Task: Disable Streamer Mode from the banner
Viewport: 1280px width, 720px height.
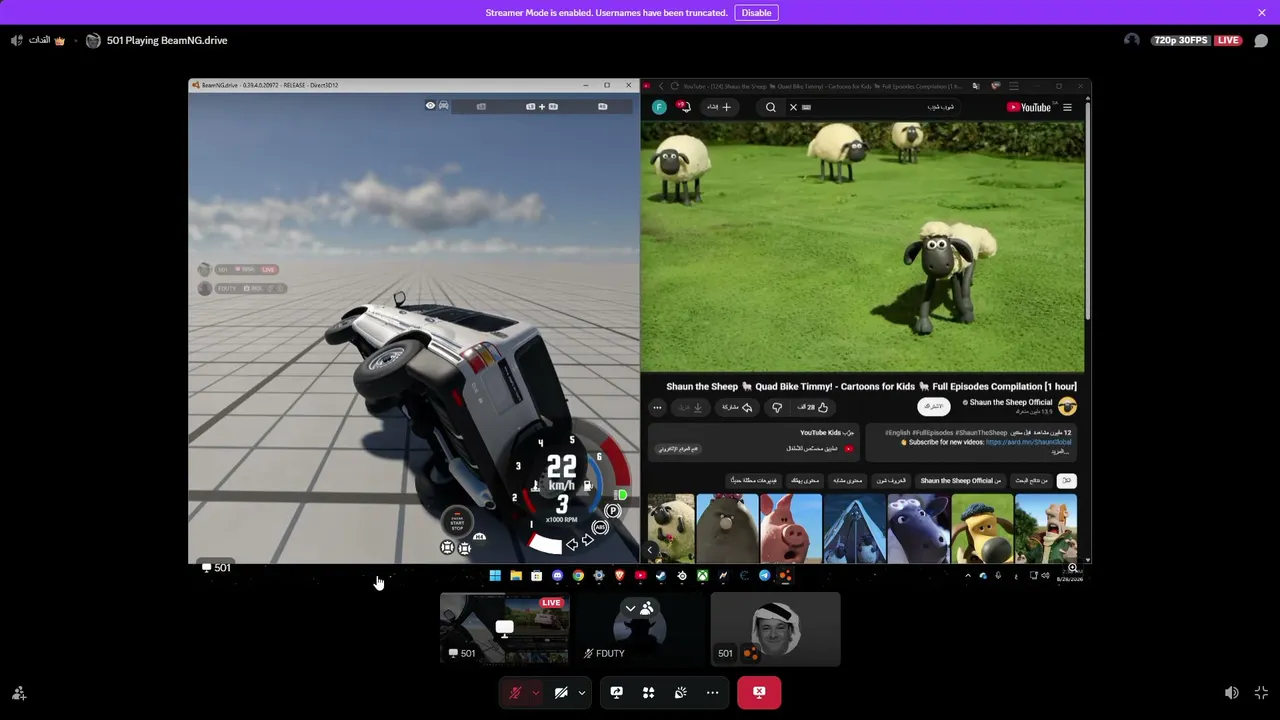Action: [756, 13]
